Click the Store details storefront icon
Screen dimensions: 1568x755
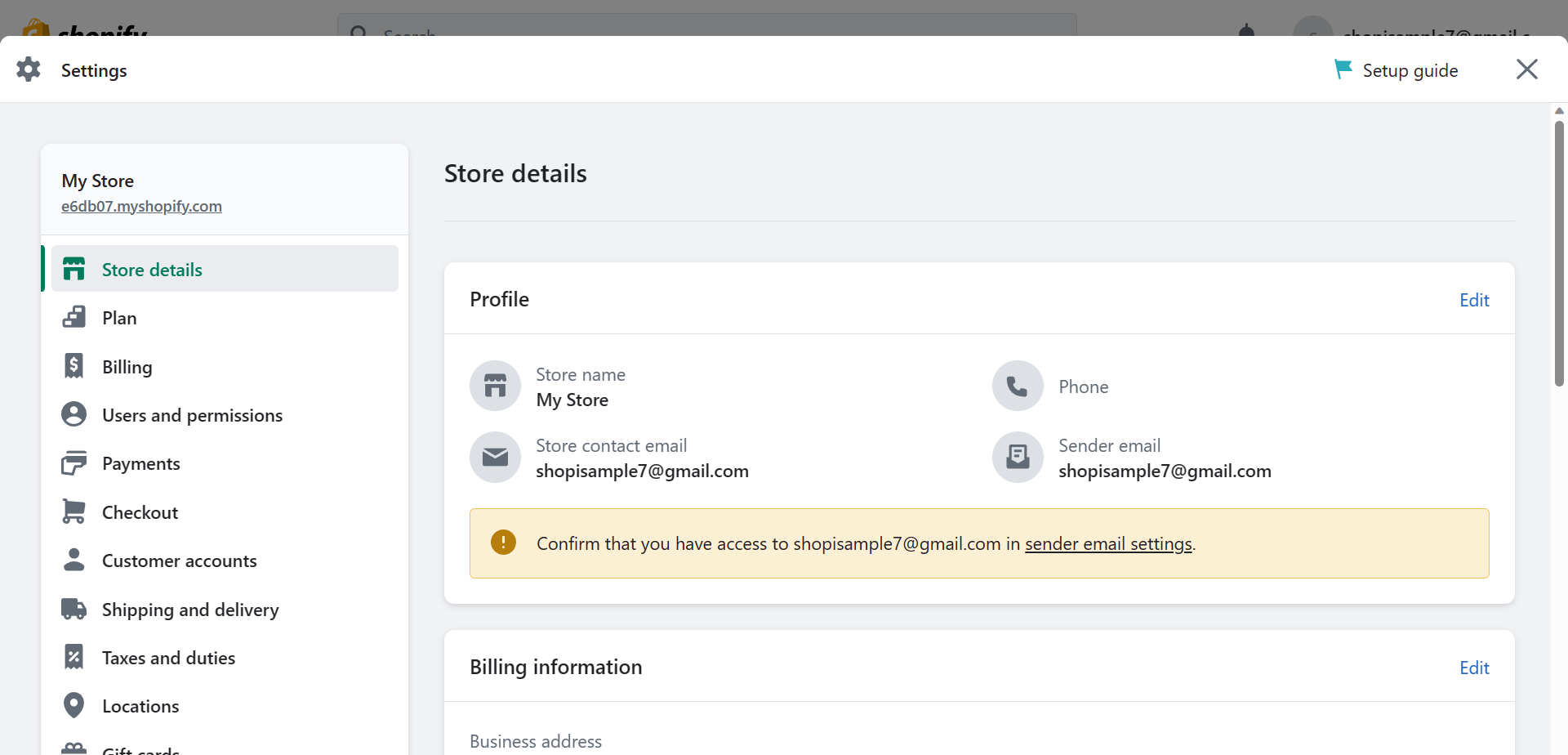[74, 269]
